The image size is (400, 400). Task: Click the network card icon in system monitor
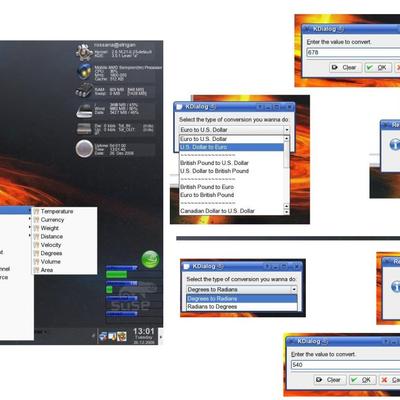[84, 129]
